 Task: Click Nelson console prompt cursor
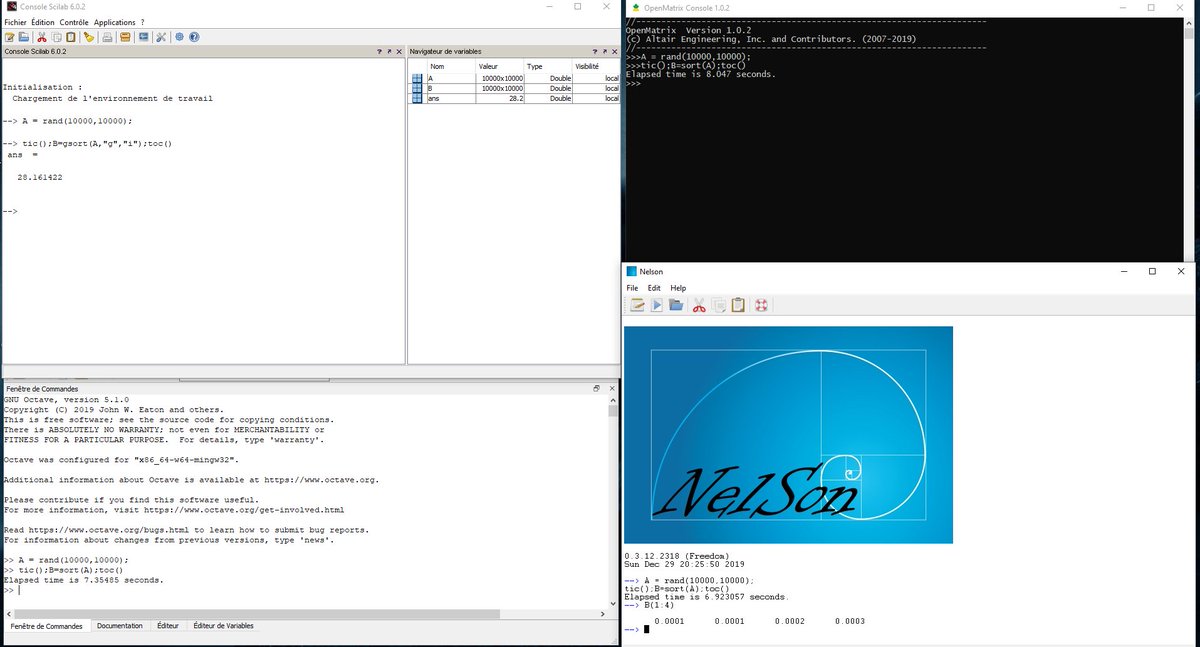pyautogui.click(x=646, y=629)
